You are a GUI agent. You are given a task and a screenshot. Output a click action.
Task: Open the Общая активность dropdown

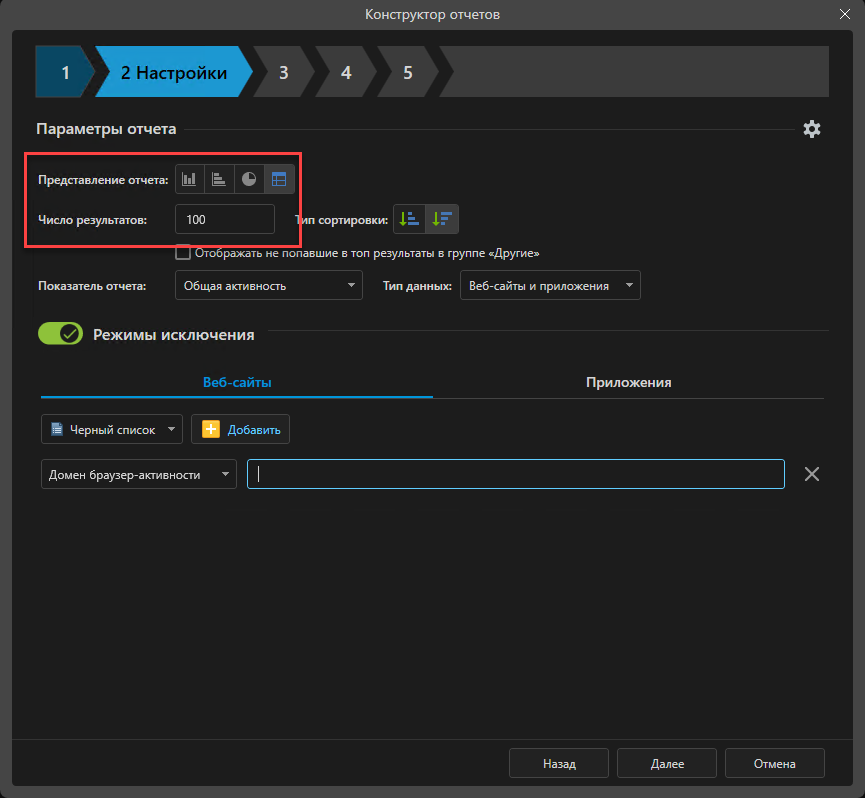tap(268, 286)
